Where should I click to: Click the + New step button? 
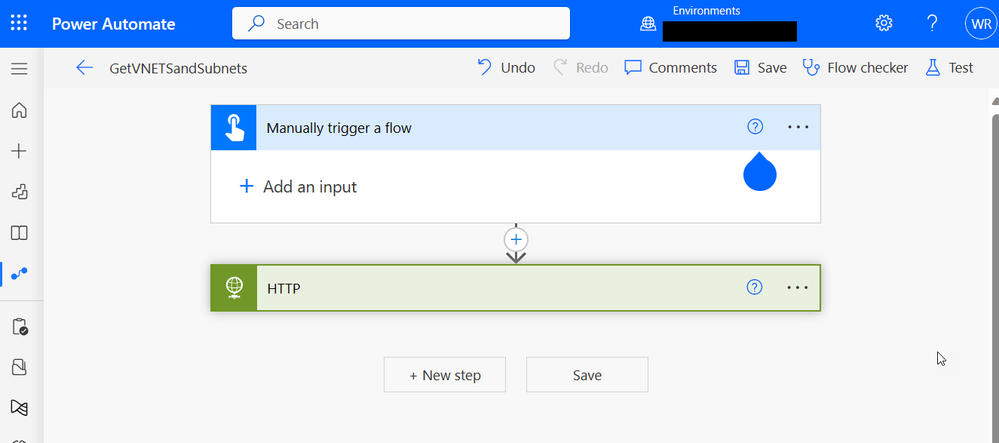445,375
